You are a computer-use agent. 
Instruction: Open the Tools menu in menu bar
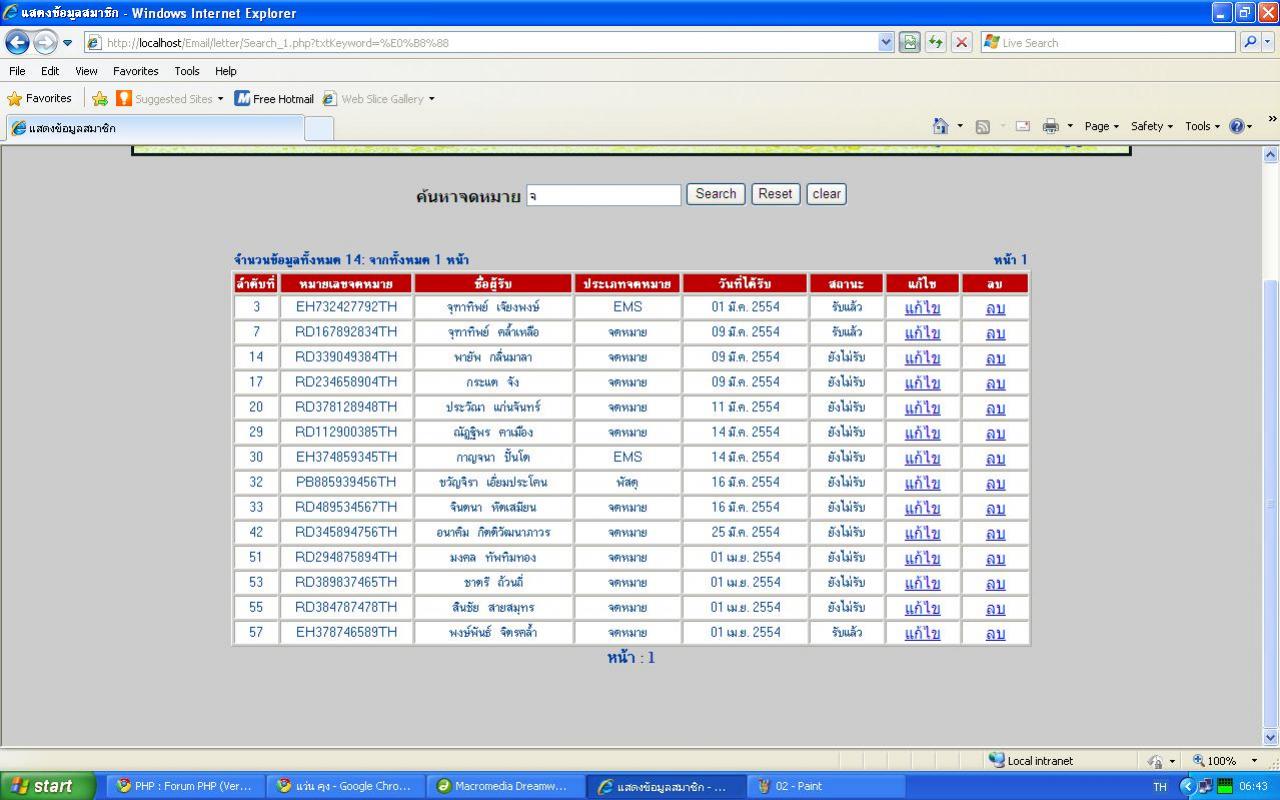click(x=187, y=71)
